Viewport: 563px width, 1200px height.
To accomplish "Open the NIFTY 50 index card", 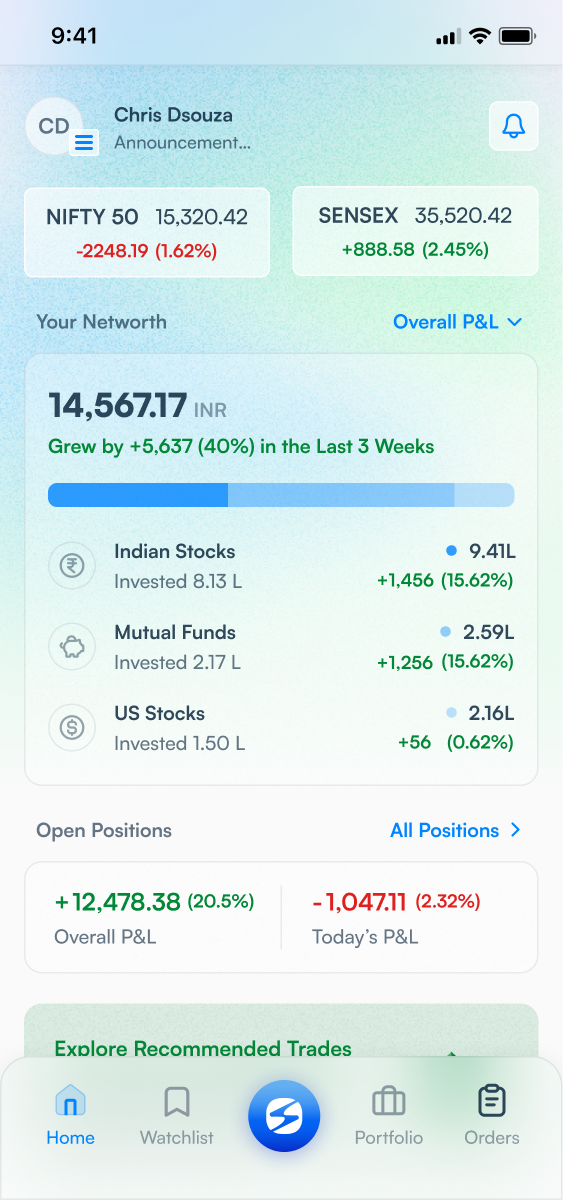I will click(147, 232).
